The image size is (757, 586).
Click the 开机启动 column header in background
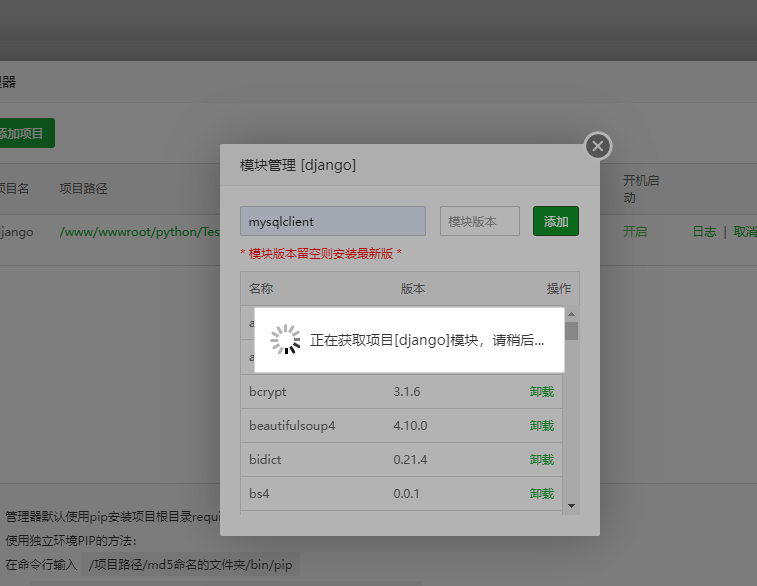pyautogui.click(x=641, y=189)
